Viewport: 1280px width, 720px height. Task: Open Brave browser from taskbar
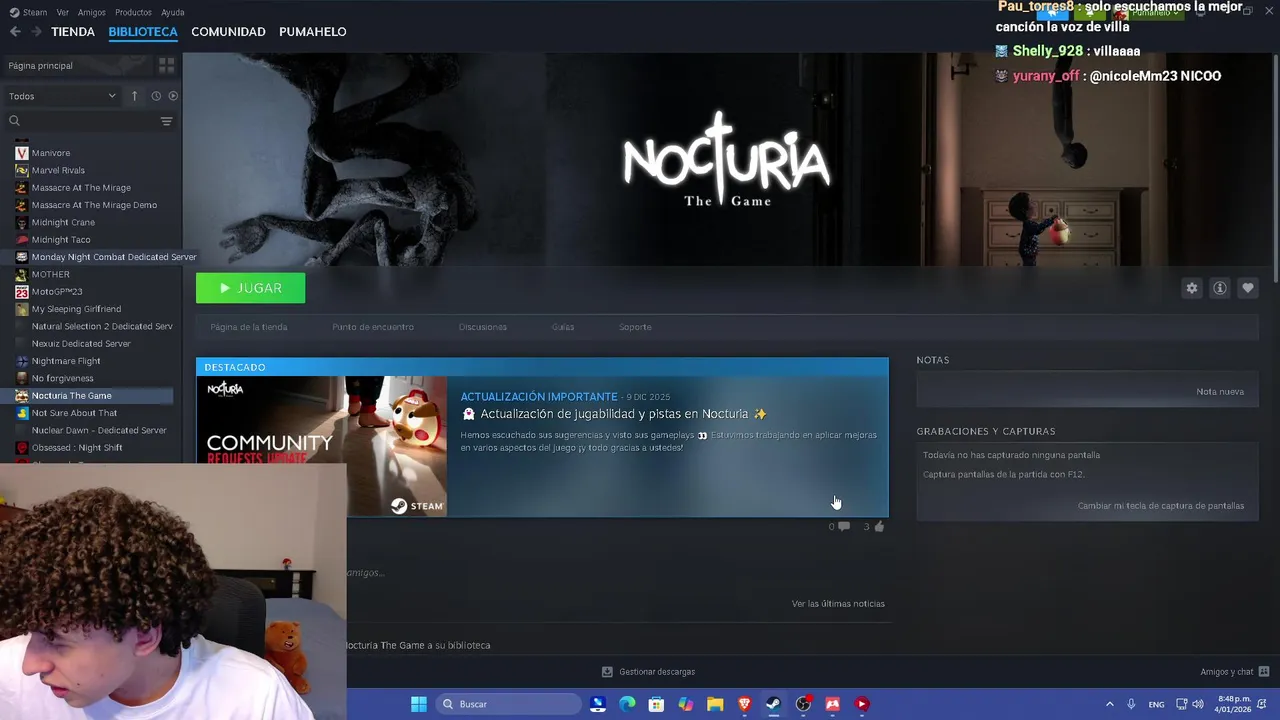[x=744, y=704]
